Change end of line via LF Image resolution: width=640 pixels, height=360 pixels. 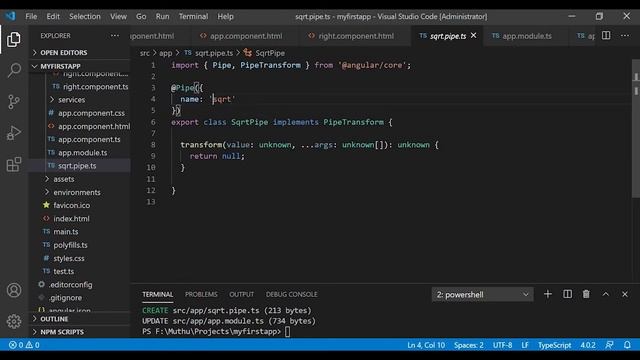[525, 345]
